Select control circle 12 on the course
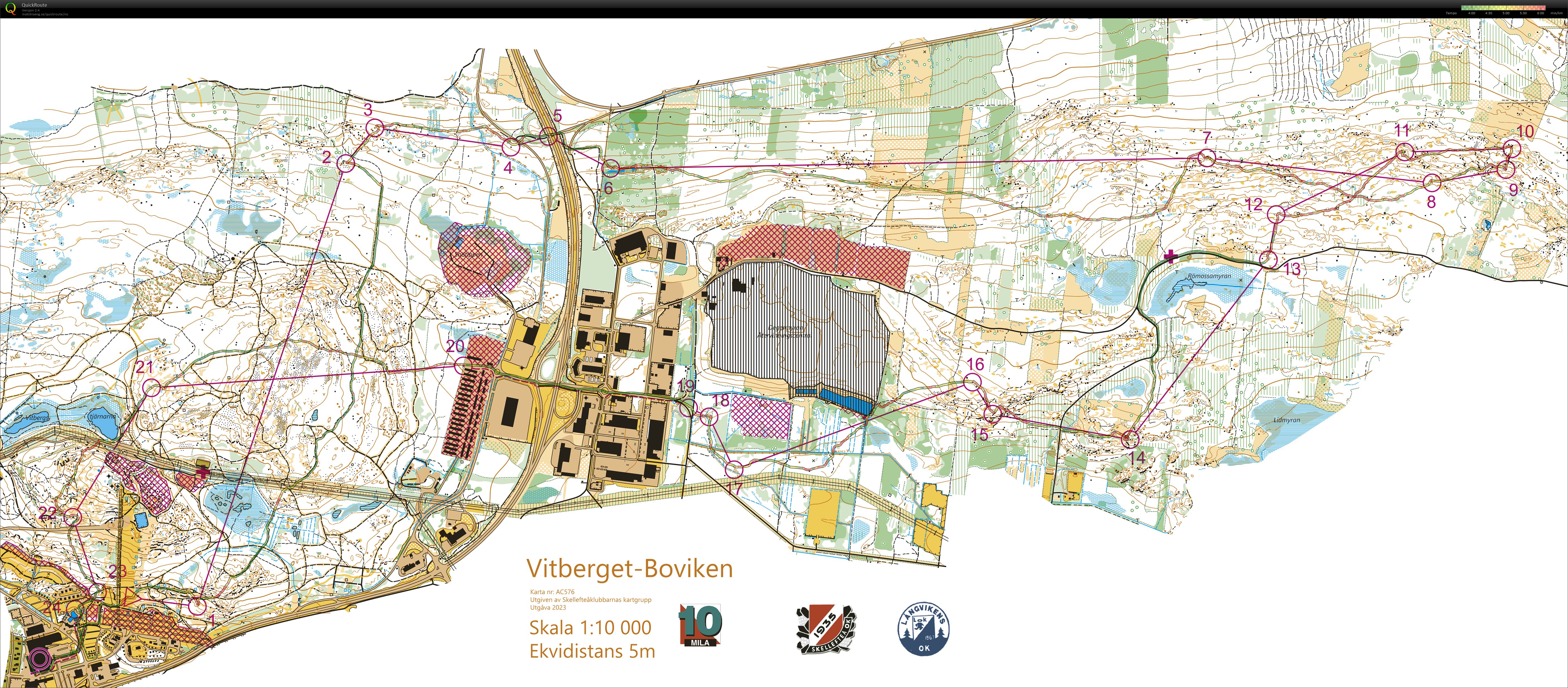The height and width of the screenshot is (688, 1568). click(1276, 214)
